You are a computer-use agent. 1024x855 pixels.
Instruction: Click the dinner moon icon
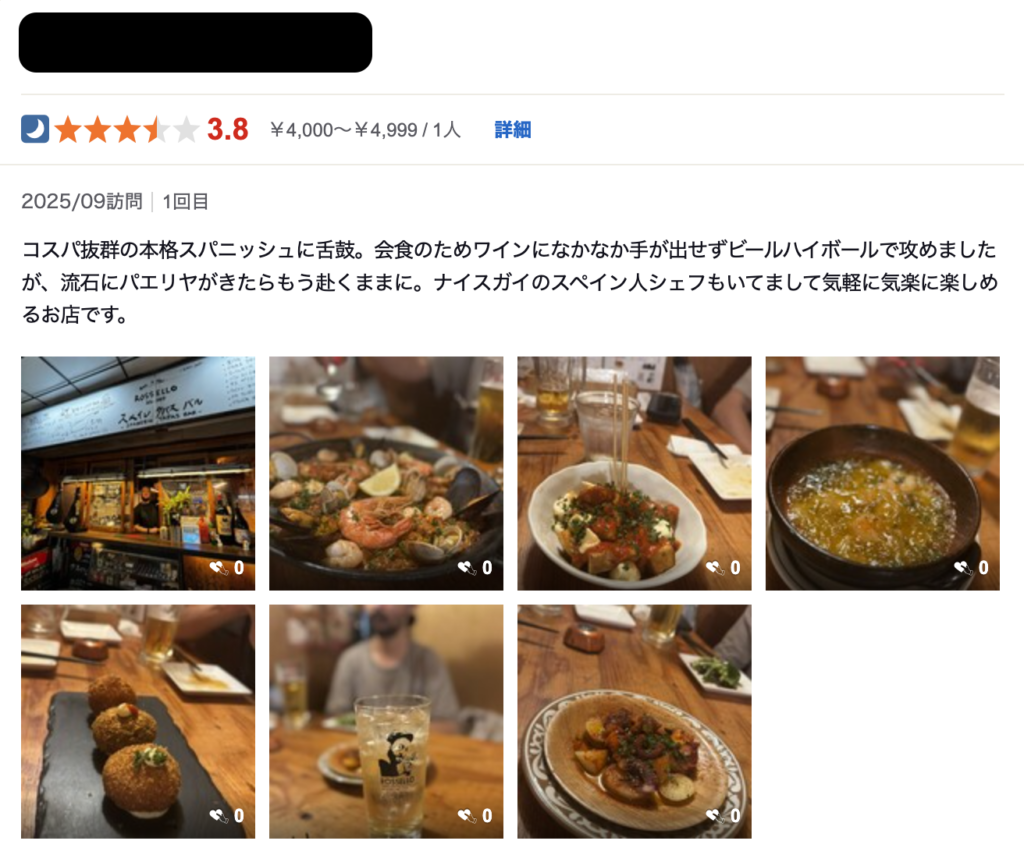[35, 129]
